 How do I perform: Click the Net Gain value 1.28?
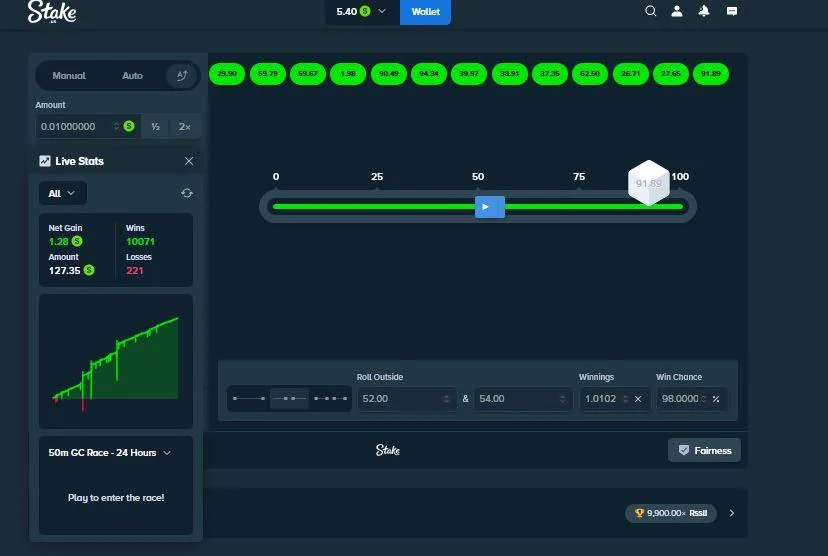point(59,241)
